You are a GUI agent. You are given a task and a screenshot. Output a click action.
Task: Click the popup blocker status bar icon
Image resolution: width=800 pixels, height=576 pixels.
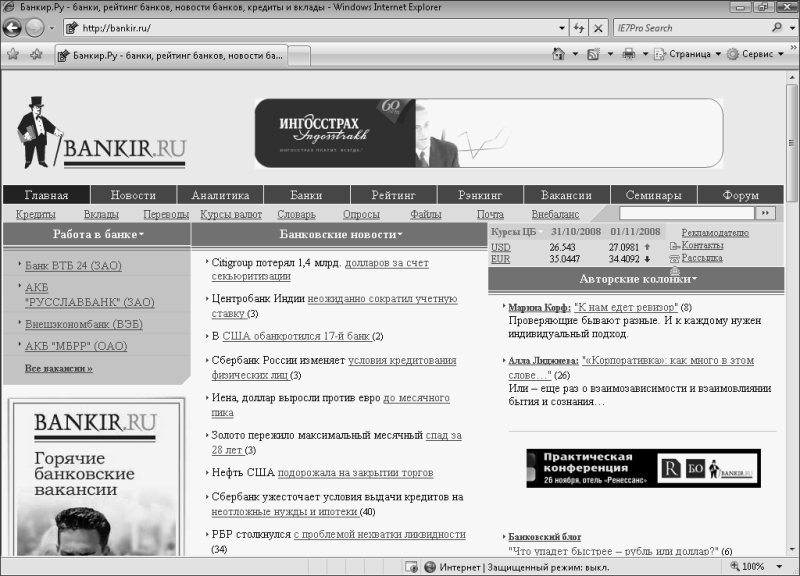coord(411,567)
